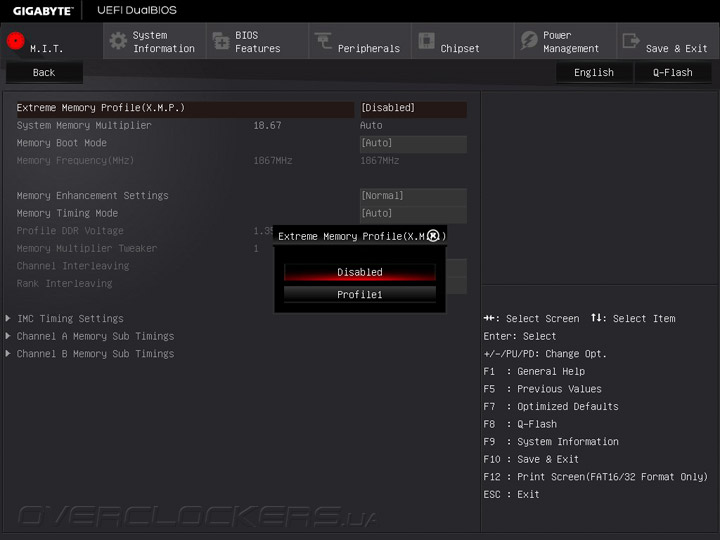720x540 pixels.
Task: Click the Memory Enhancement Settings label
Action: (x=92, y=196)
